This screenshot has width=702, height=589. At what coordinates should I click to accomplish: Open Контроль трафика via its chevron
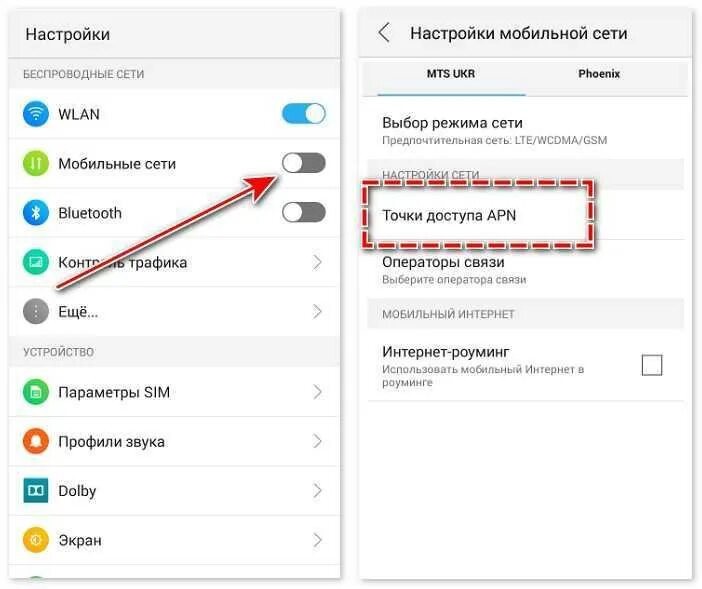coord(317,262)
